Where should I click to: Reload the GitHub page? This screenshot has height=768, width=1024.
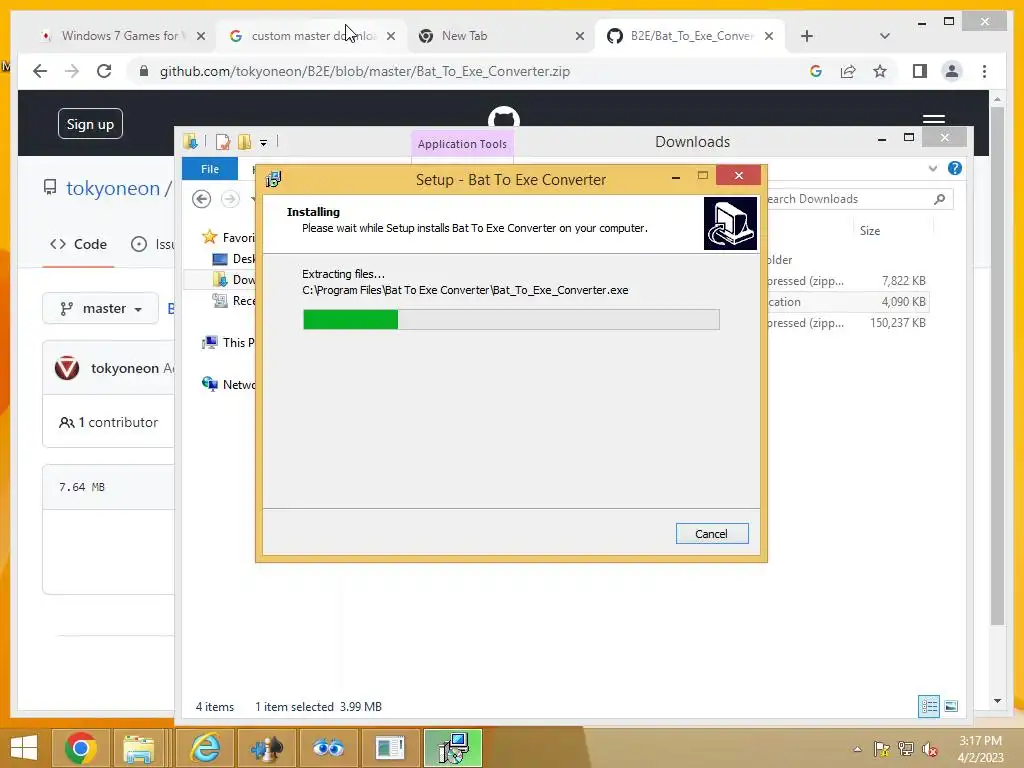click(104, 71)
